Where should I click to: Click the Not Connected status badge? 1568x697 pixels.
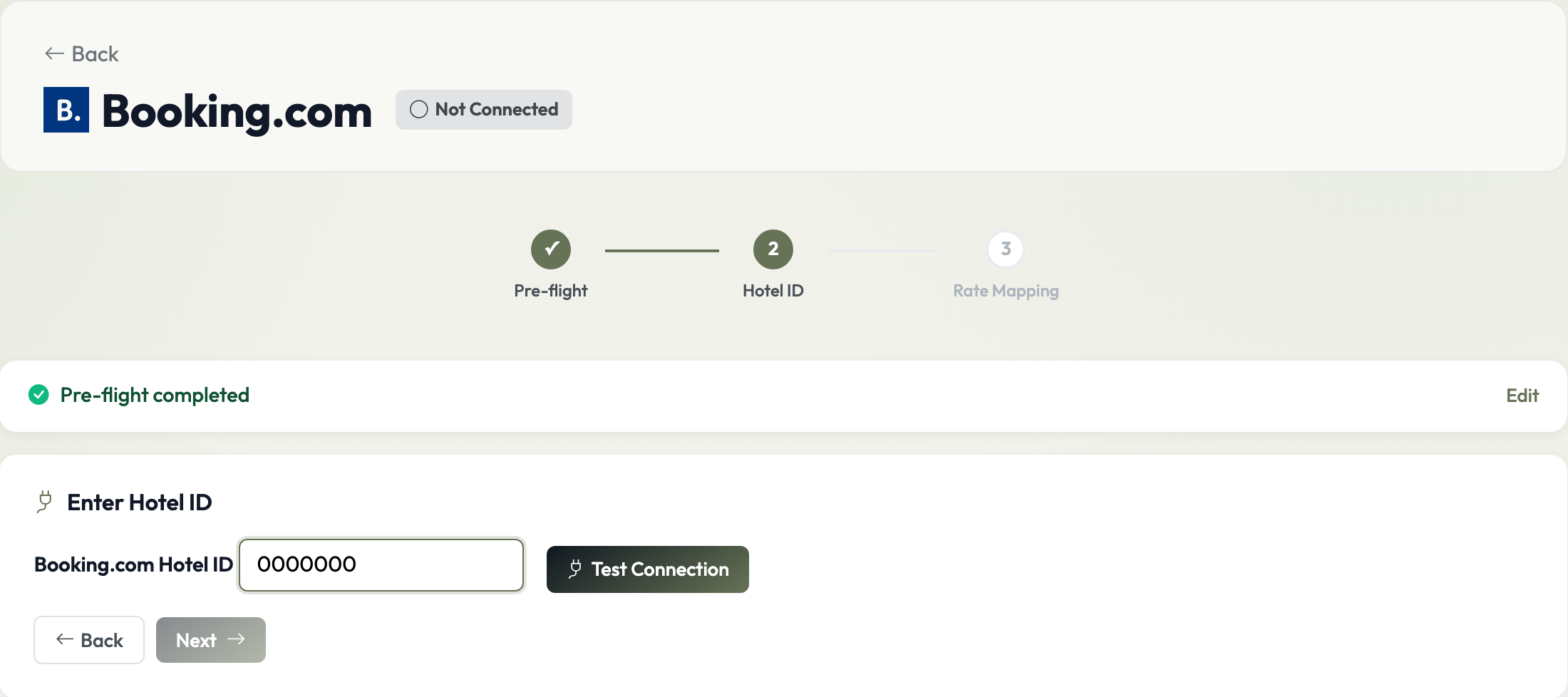[484, 110]
